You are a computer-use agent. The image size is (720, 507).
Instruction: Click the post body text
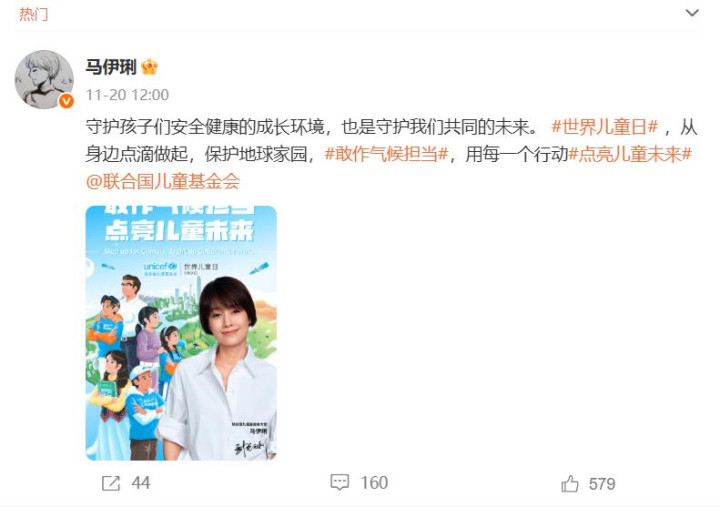click(391, 154)
